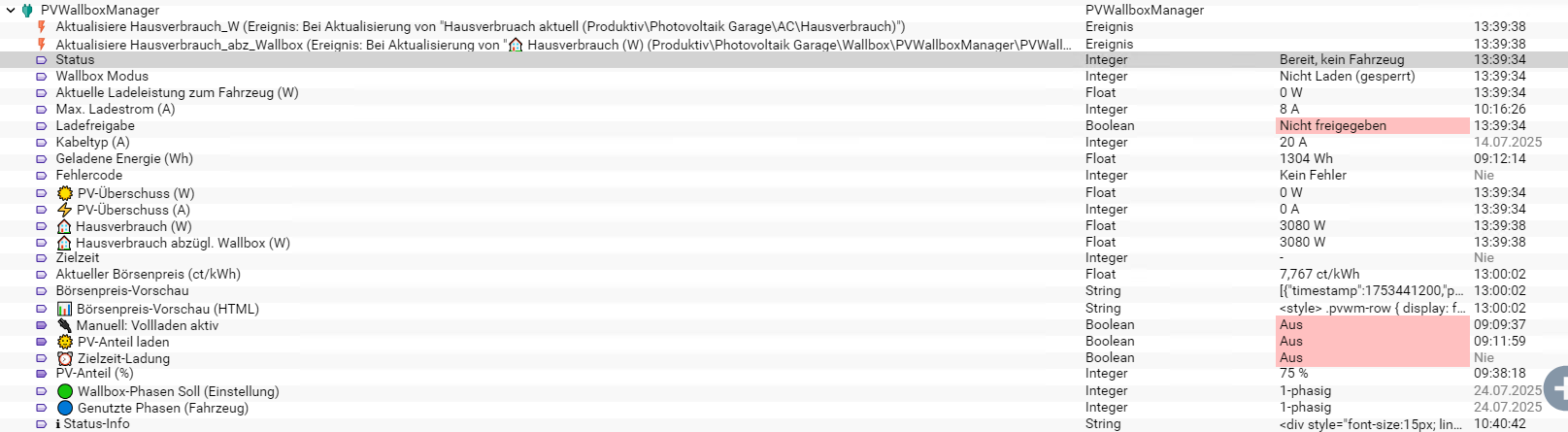Screen dimensions: 1568x432
Task: Click the blue circle for Genutzte Phasen
Action: [x=65, y=408]
